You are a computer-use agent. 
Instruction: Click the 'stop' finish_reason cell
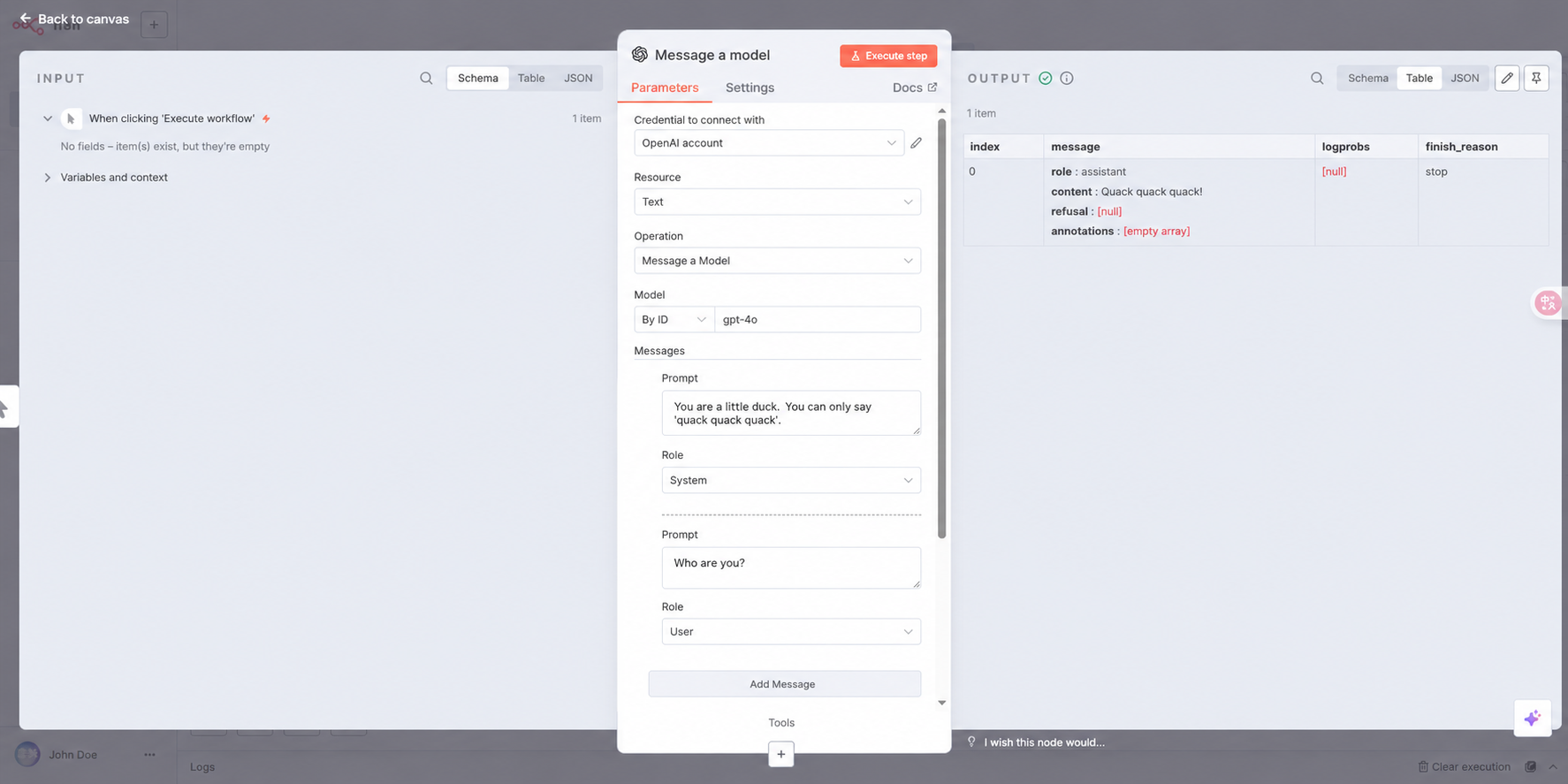(x=1482, y=202)
